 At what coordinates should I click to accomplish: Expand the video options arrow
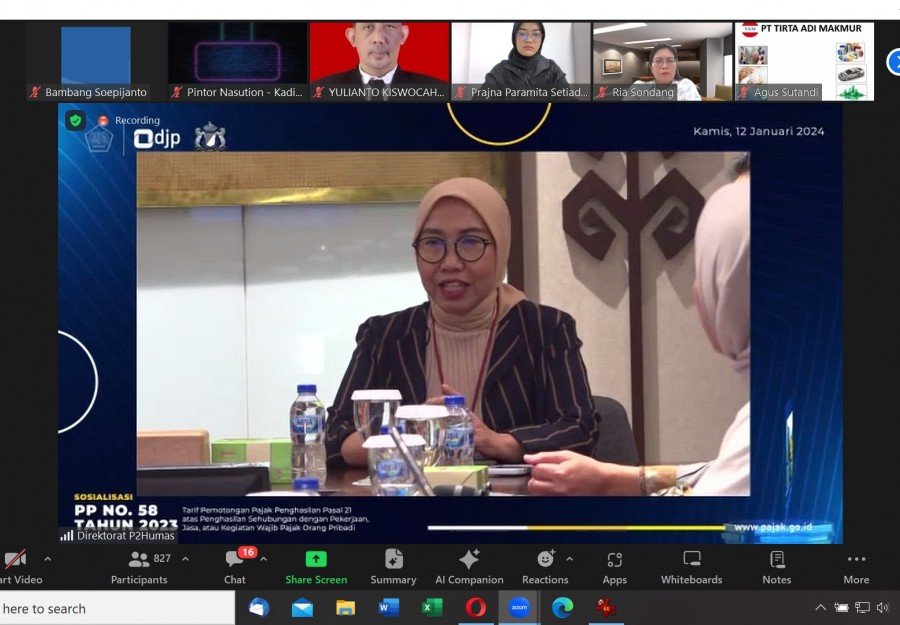[47, 559]
